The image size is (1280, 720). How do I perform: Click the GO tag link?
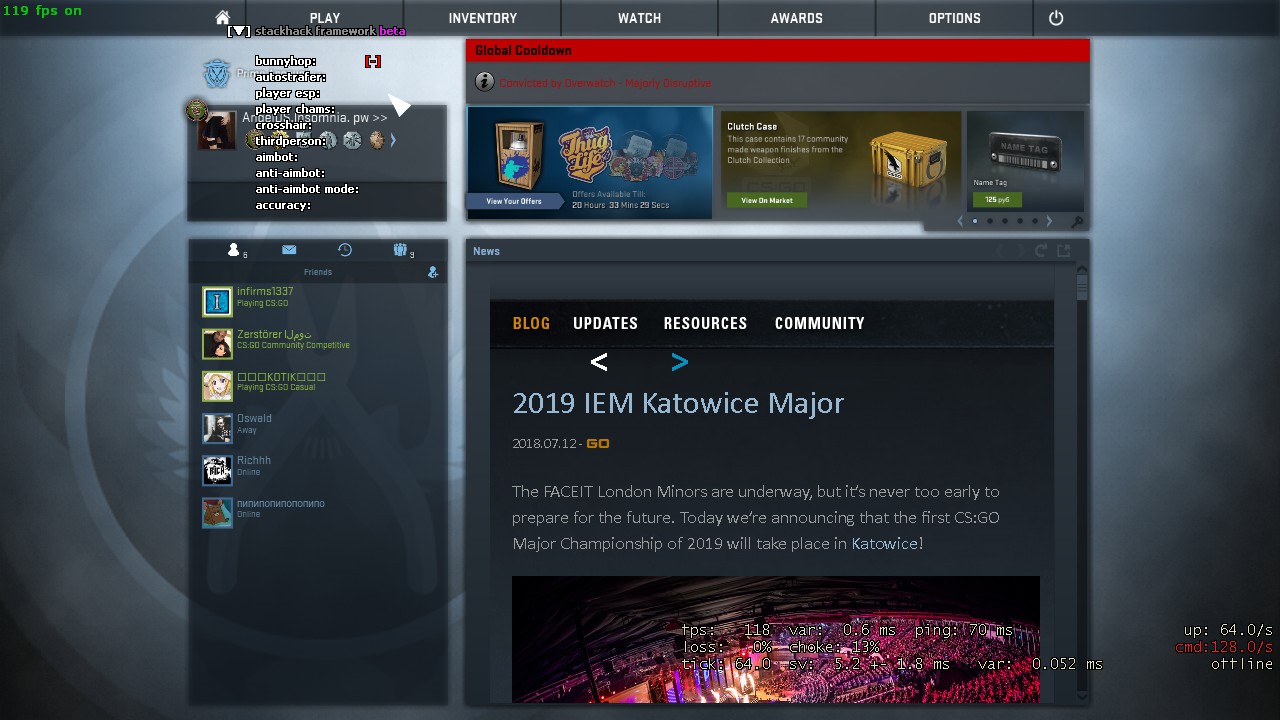coord(598,443)
